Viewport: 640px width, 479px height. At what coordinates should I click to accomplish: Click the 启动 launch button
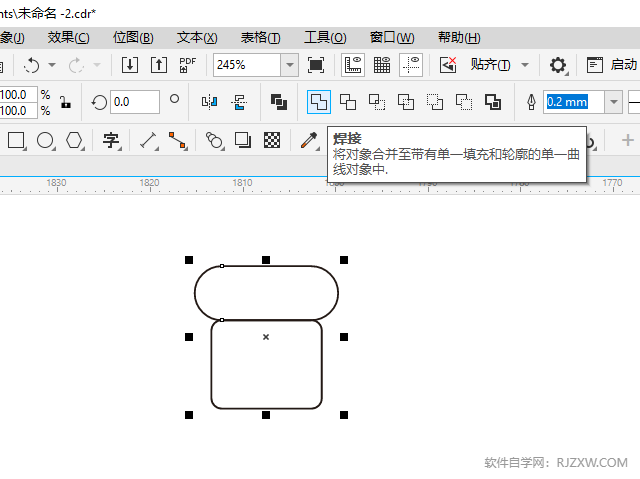point(611,65)
